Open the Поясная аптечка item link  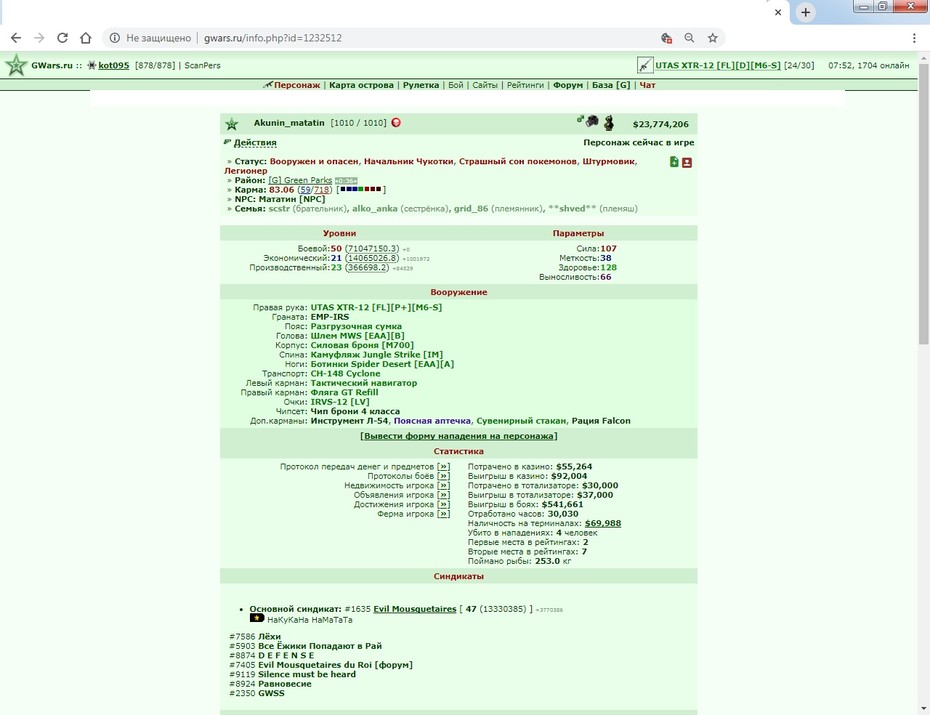432,421
